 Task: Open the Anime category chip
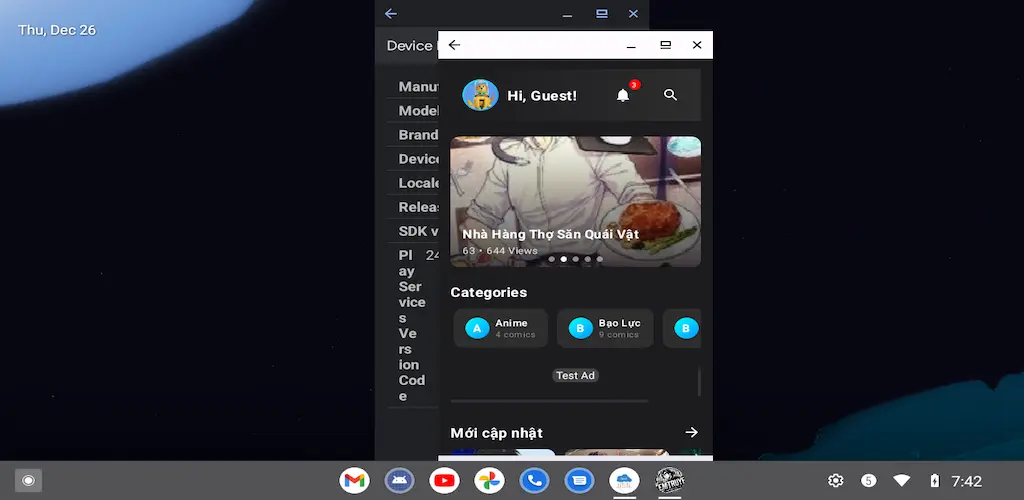501,328
